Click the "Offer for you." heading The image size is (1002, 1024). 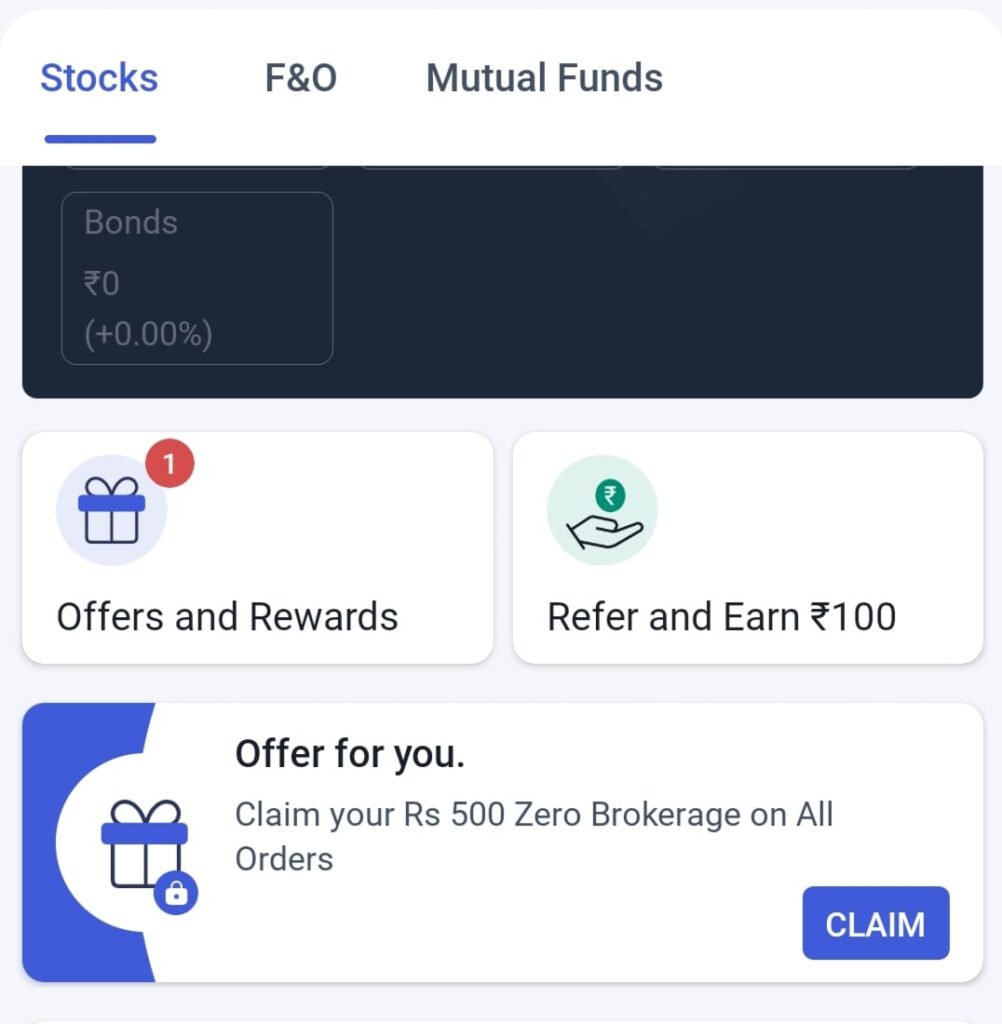click(x=350, y=754)
